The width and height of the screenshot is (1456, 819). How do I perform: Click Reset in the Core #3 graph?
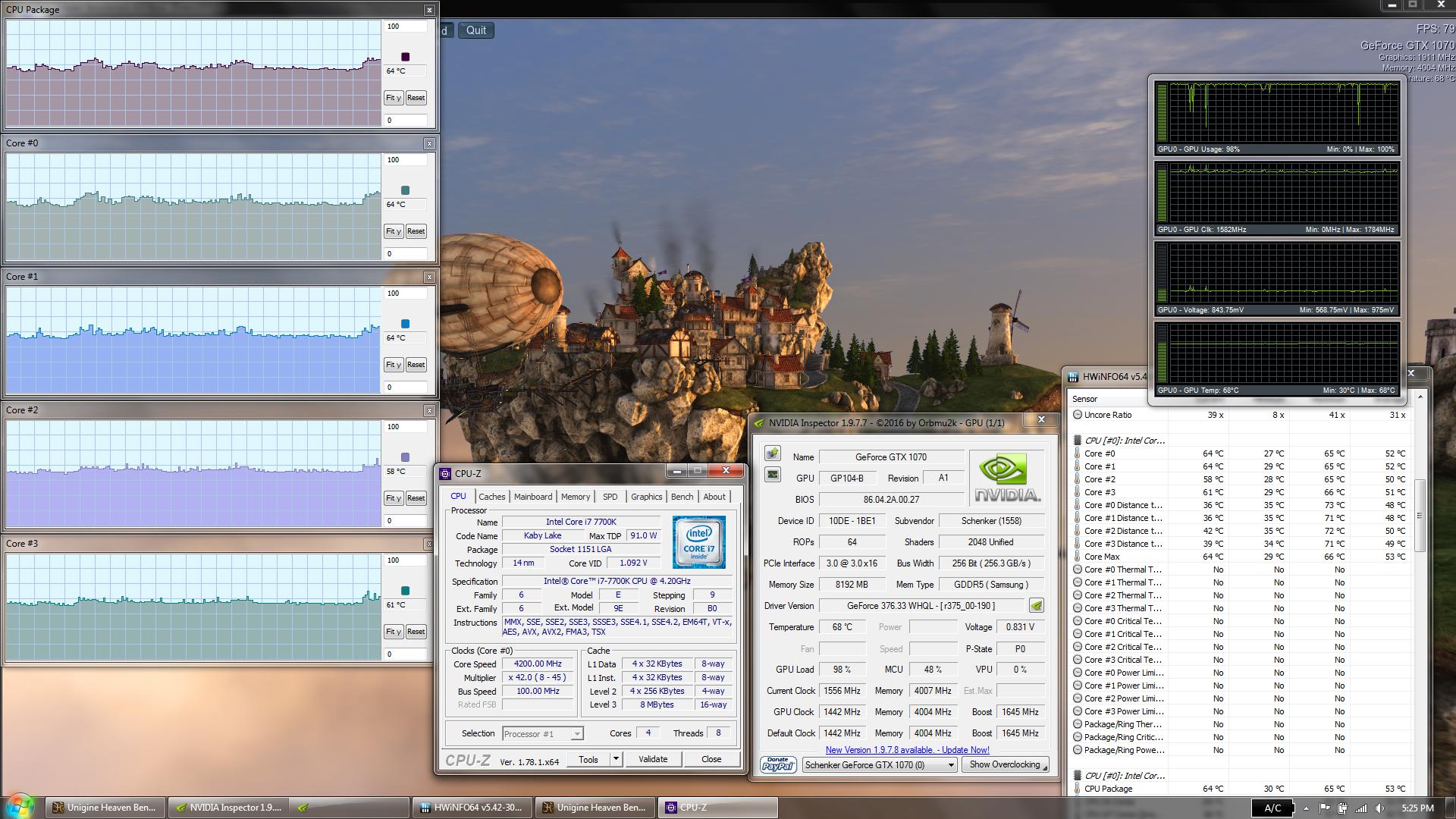click(x=416, y=632)
